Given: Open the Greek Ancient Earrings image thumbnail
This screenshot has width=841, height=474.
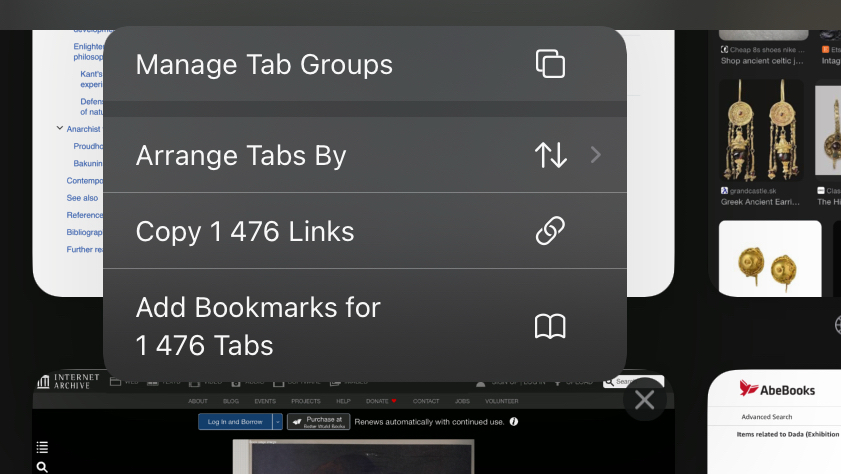Looking at the screenshot, I should tap(760, 130).
